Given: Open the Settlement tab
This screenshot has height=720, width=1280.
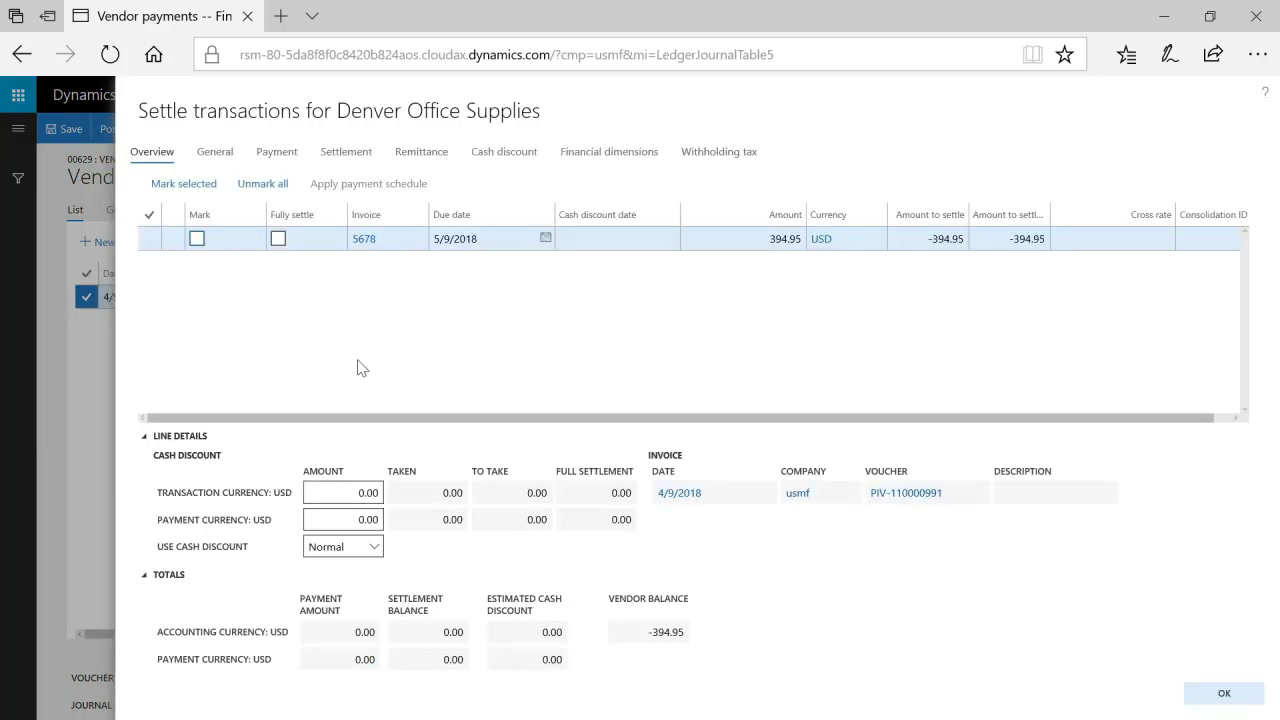Looking at the screenshot, I should click(x=346, y=152).
